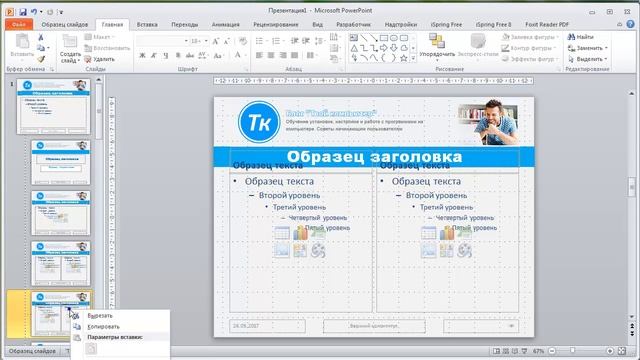The width and height of the screenshot is (640, 360).
Task: Click the Undo icon in quick access toolbar
Action: (34, 12)
